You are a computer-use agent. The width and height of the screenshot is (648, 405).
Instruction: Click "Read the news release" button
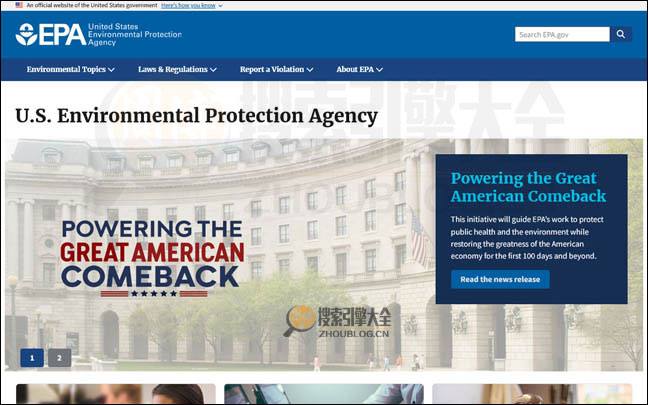click(500, 279)
